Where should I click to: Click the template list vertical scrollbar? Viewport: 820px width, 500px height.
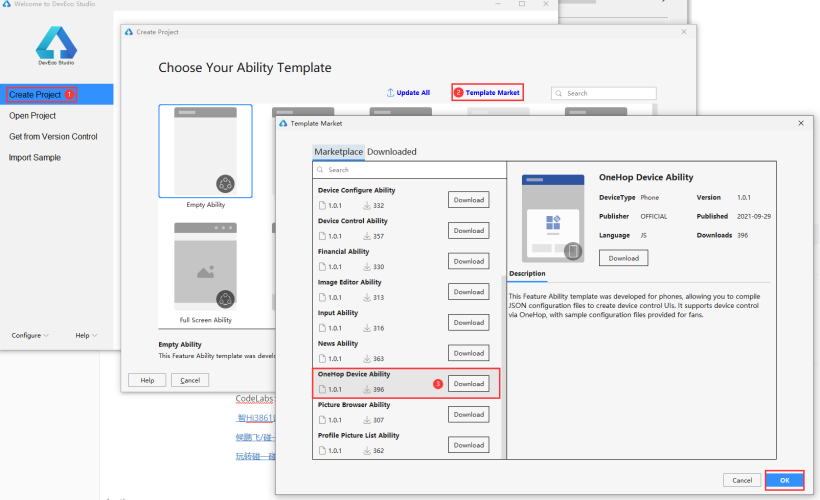504,366
